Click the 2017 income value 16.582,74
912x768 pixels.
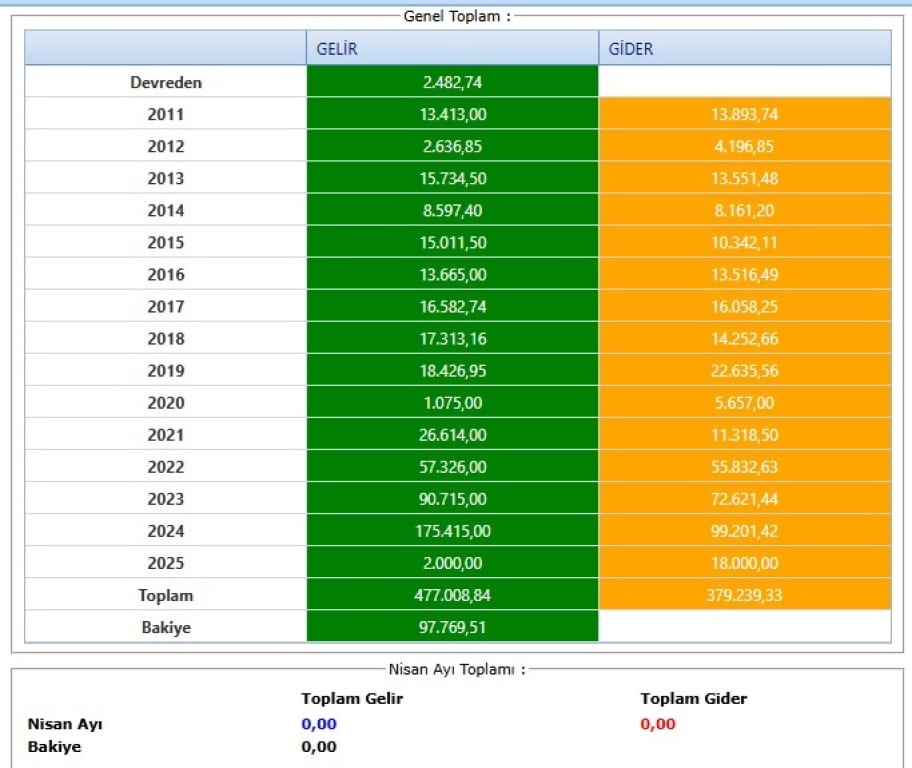pyautogui.click(x=452, y=307)
